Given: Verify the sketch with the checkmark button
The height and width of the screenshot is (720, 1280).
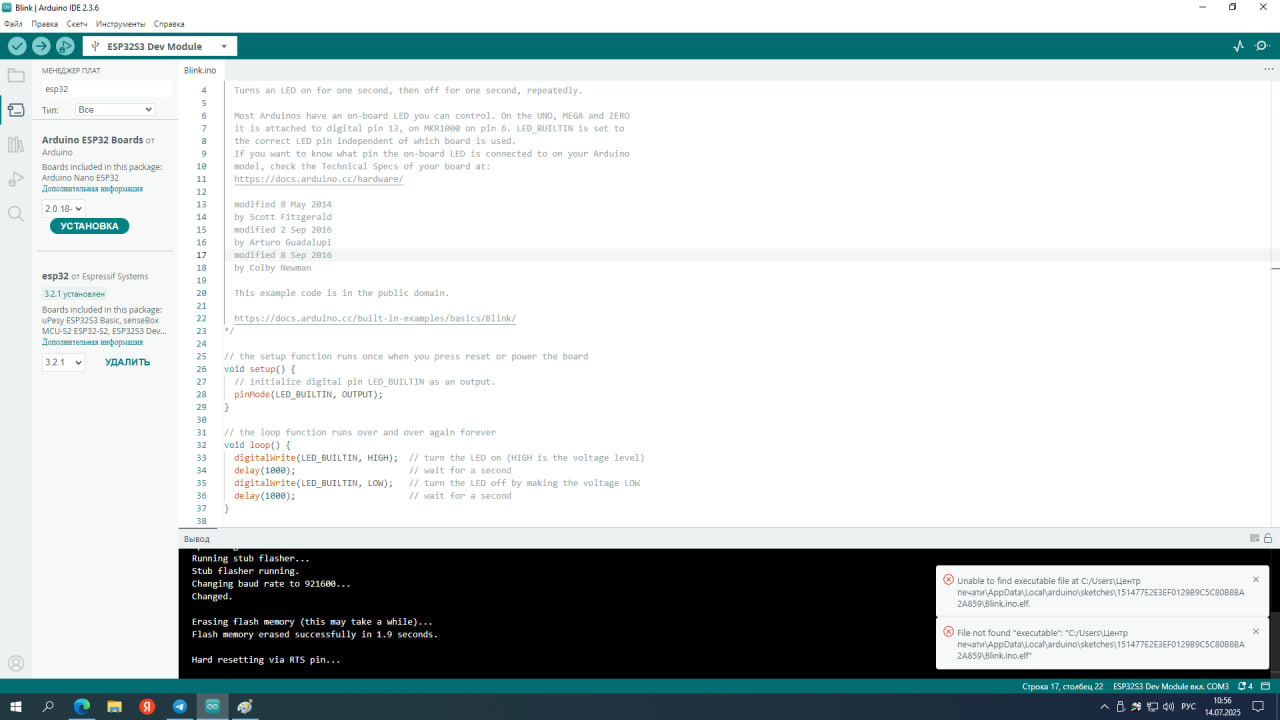Looking at the screenshot, I should [x=17, y=46].
